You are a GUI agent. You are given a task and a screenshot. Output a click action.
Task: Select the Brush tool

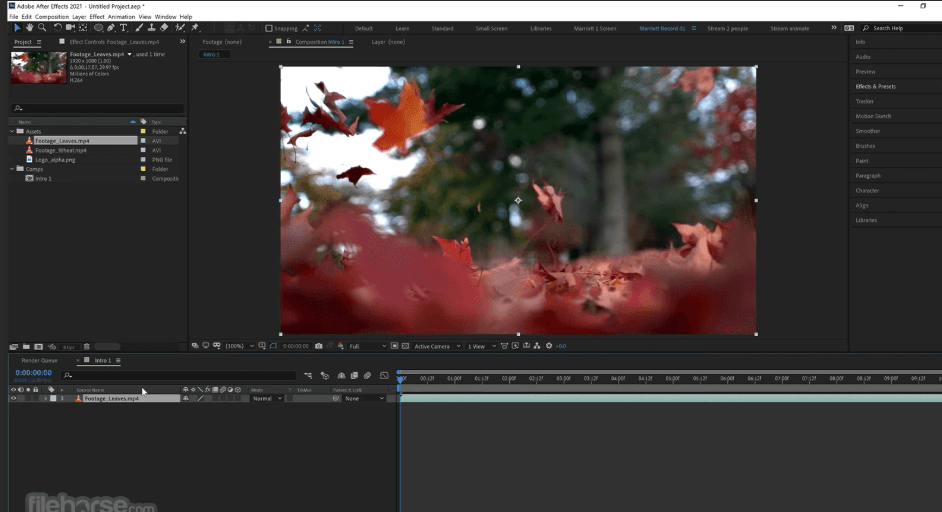[139, 28]
